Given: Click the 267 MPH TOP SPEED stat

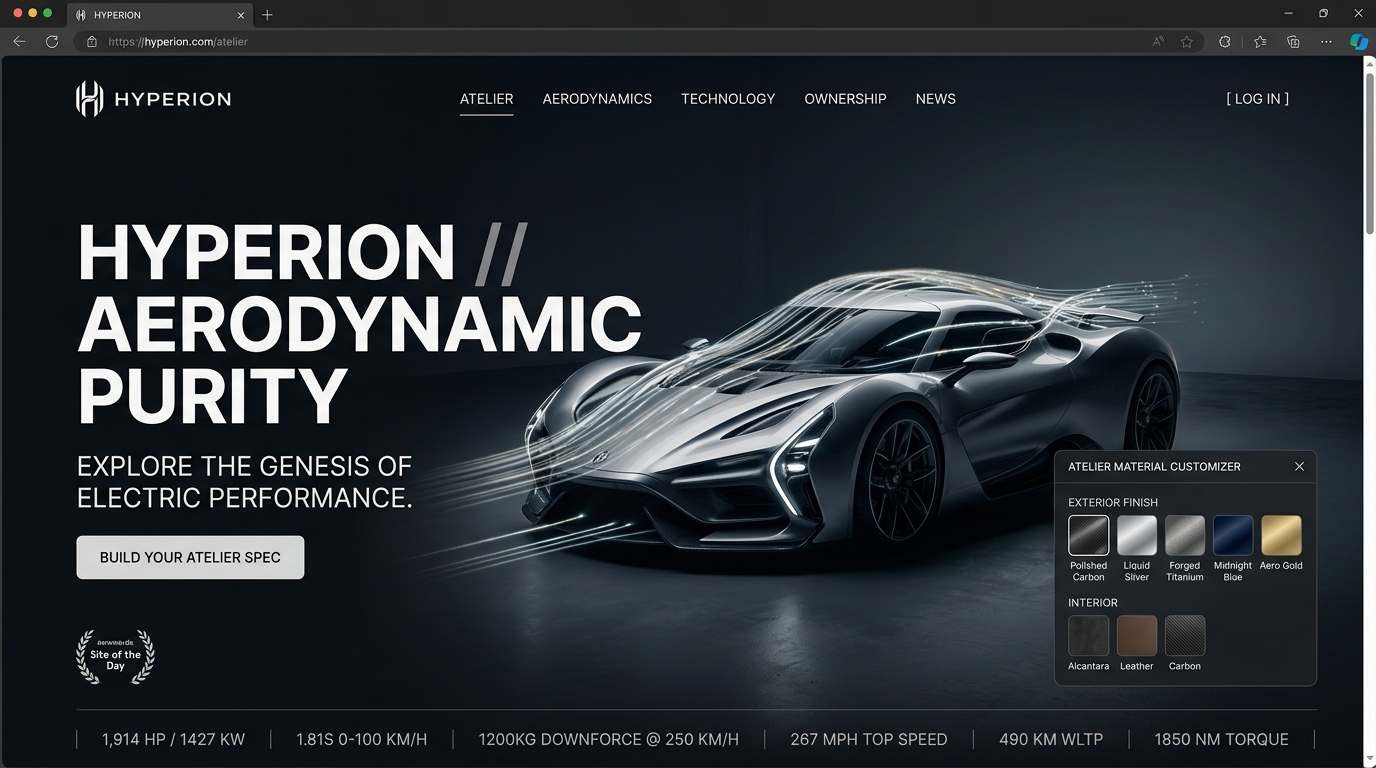Looking at the screenshot, I should point(869,740).
